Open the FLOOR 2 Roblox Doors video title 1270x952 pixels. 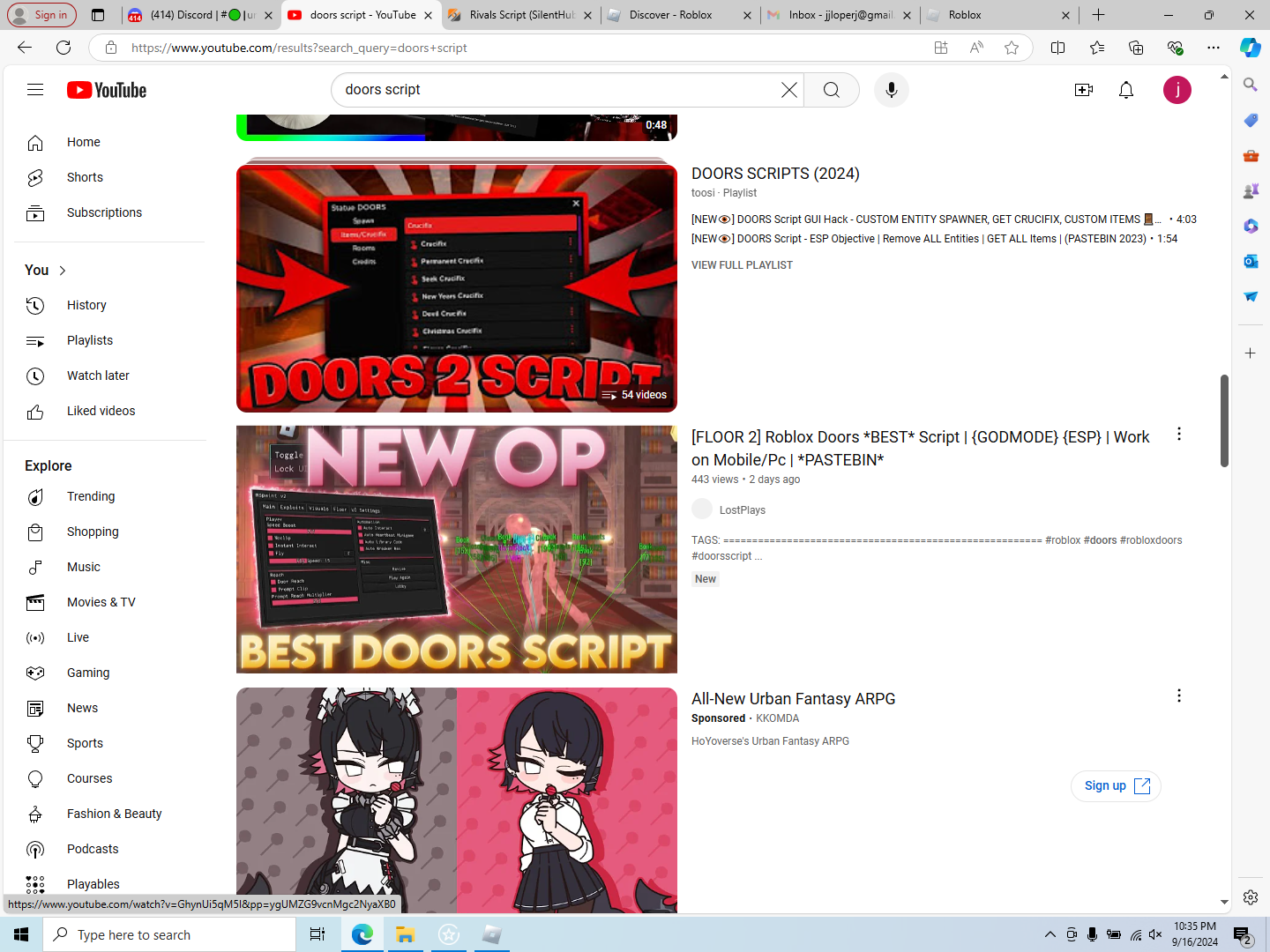tap(921, 448)
